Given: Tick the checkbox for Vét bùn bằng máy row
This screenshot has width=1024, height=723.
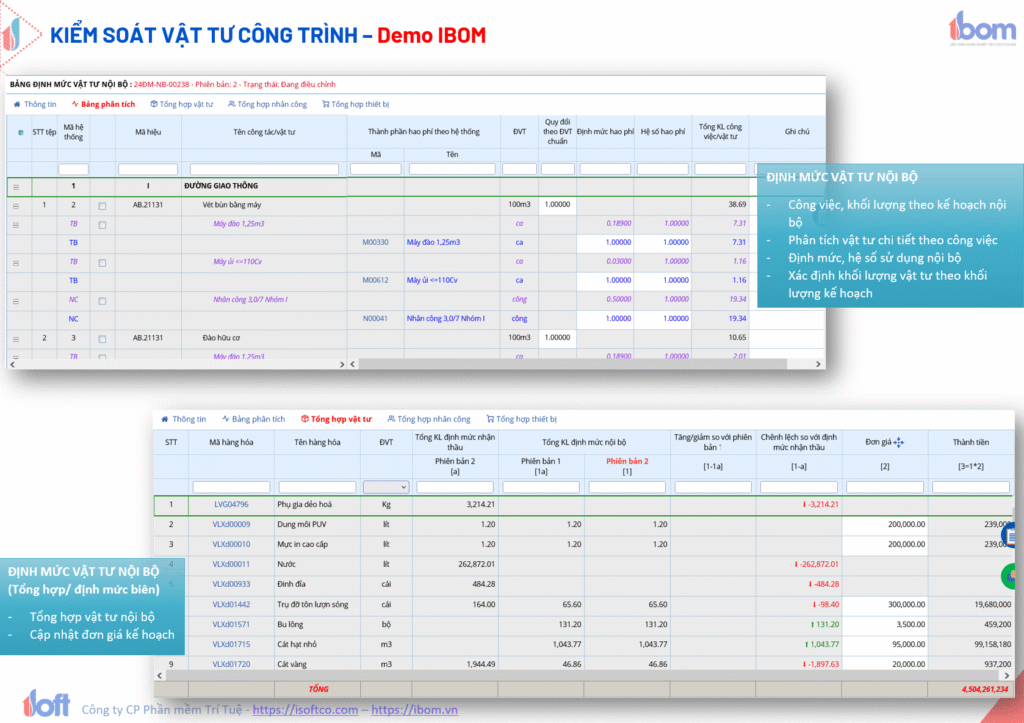Looking at the screenshot, I should coord(102,205).
